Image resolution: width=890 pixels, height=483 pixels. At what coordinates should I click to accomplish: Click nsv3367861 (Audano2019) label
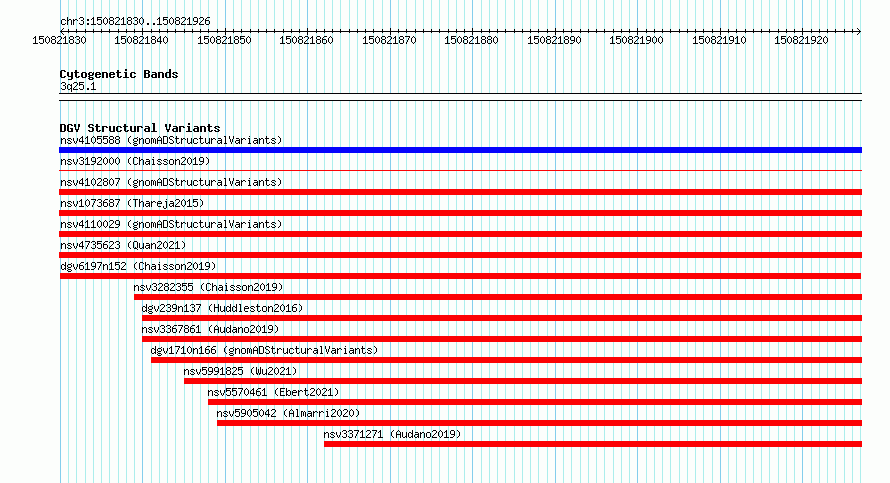click(x=211, y=329)
